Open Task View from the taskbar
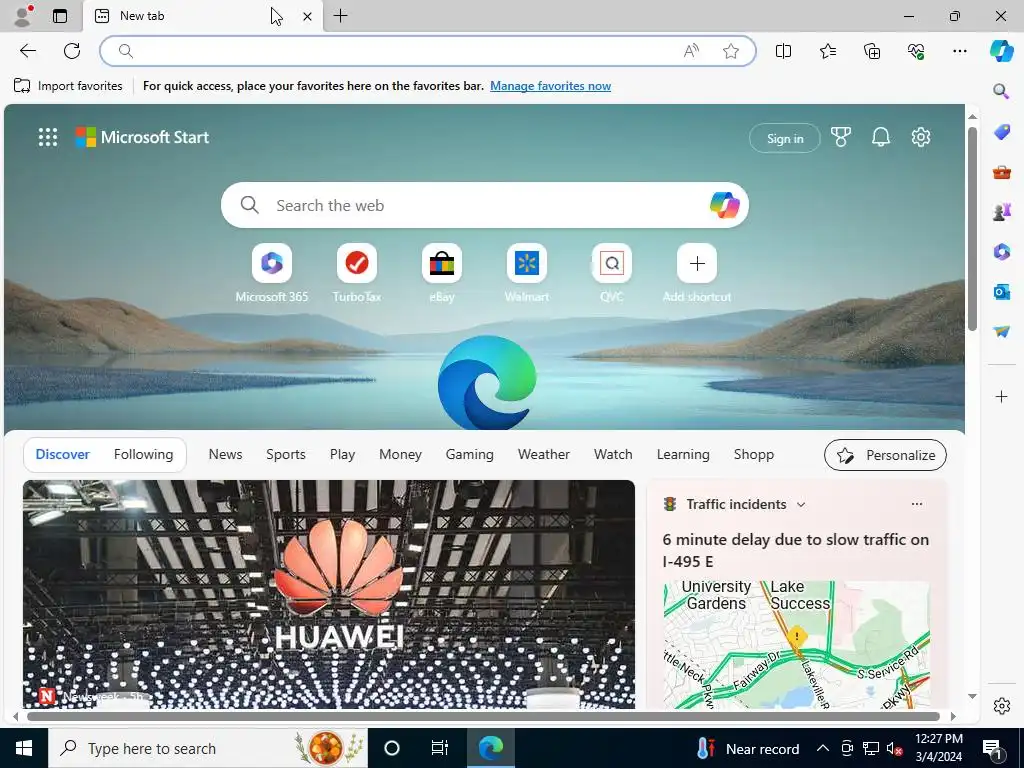Screen dimensions: 1024x768 pos(440,748)
